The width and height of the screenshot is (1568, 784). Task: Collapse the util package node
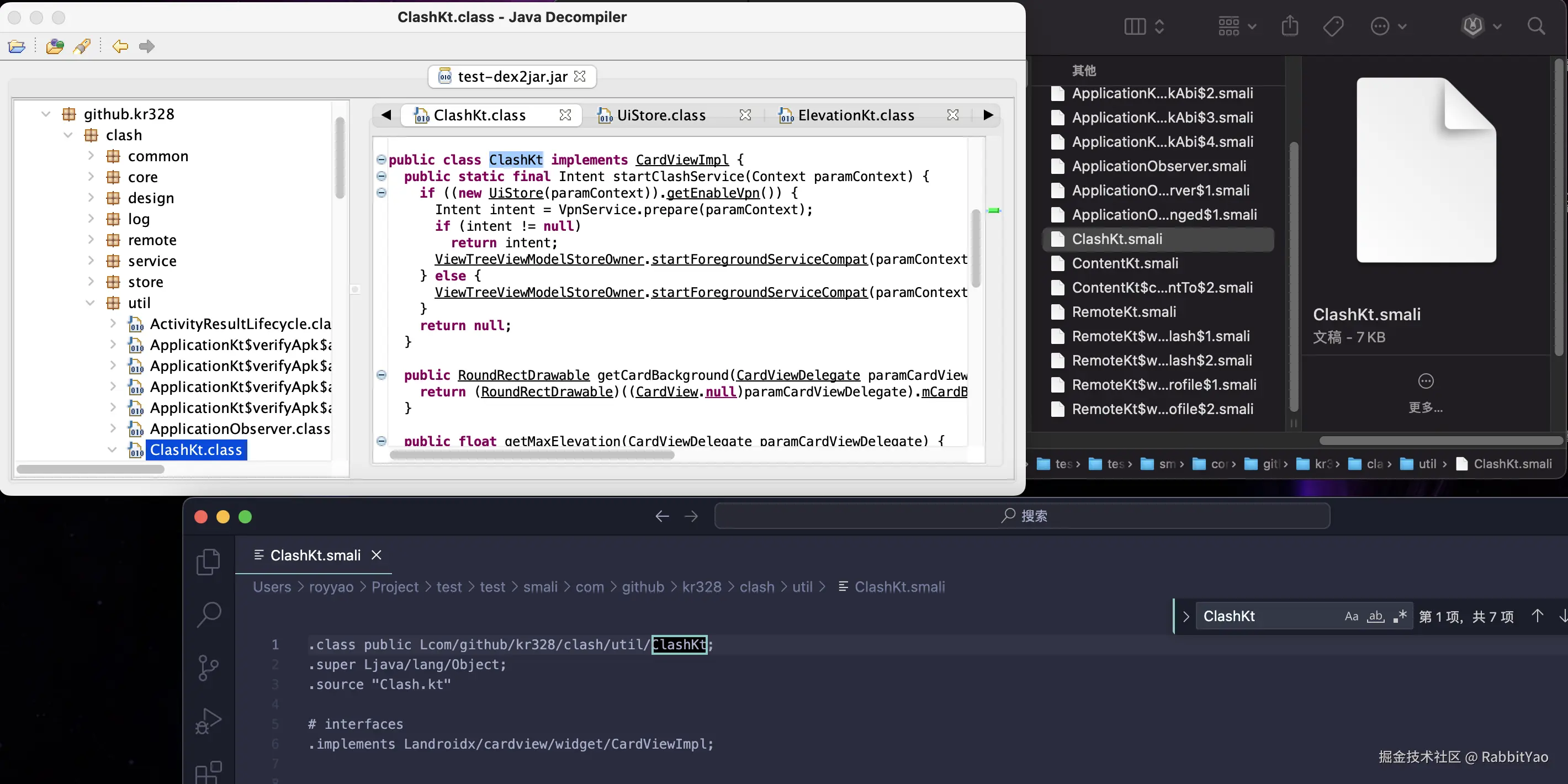91,303
